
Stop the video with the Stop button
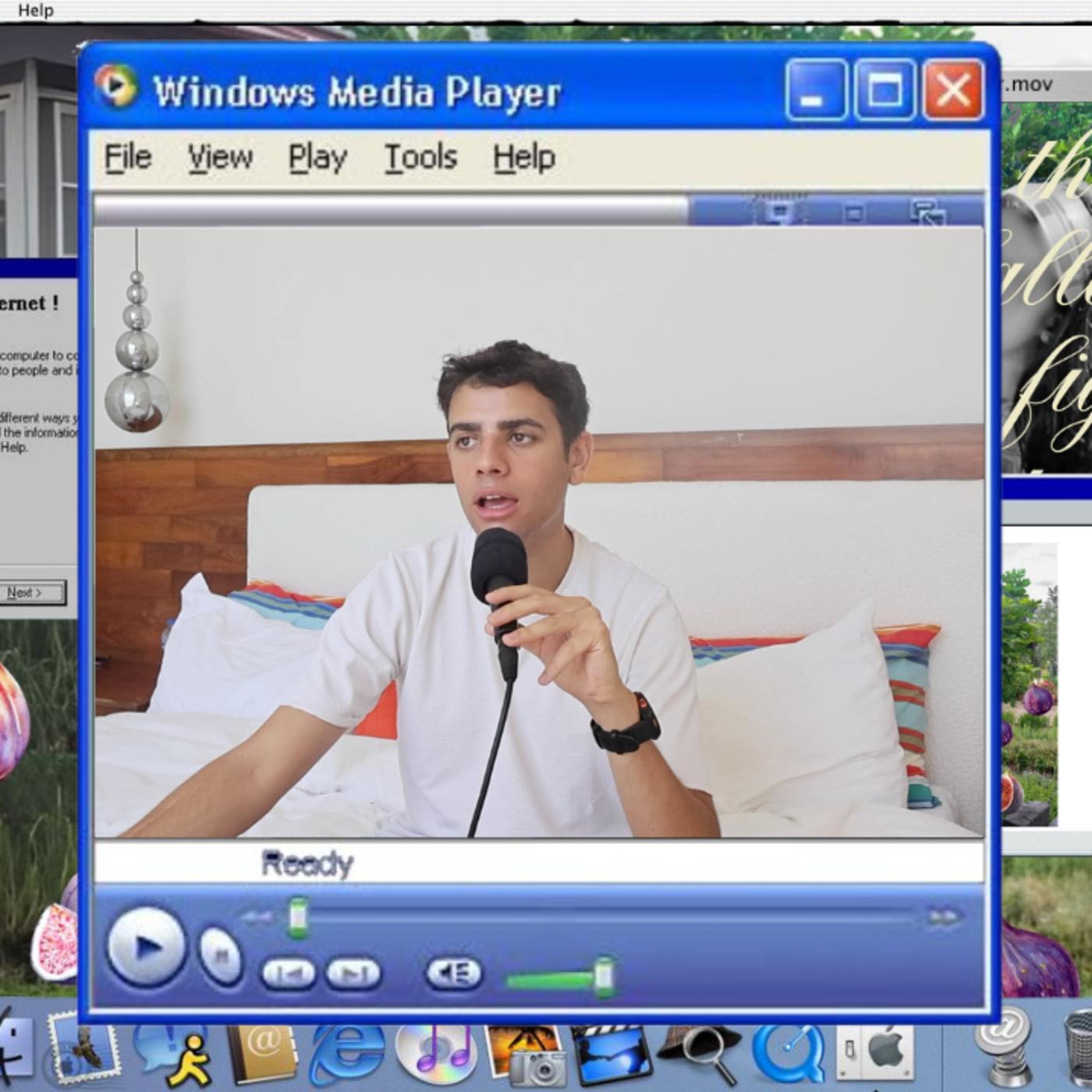click(221, 955)
